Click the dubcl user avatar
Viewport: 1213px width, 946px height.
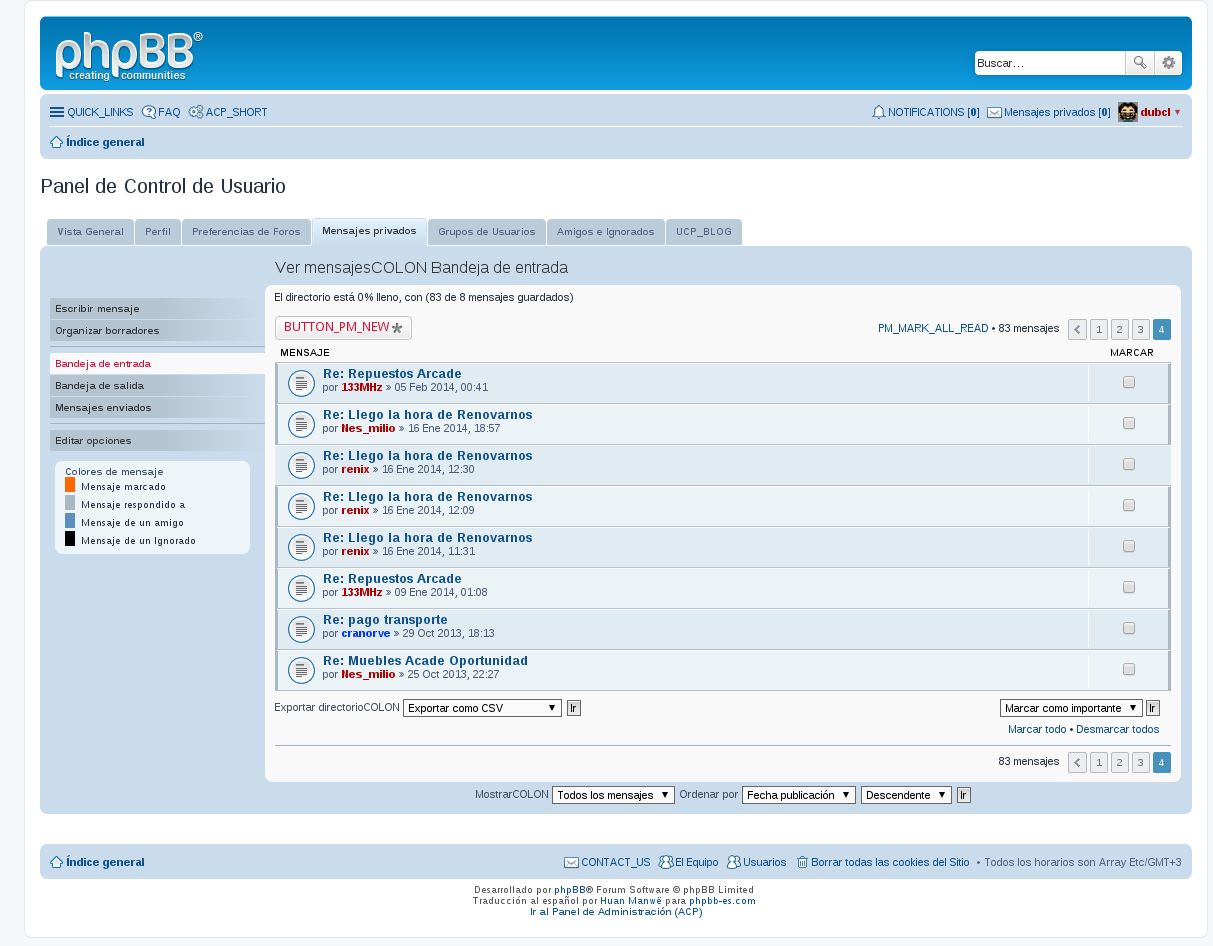(1127, 112)
